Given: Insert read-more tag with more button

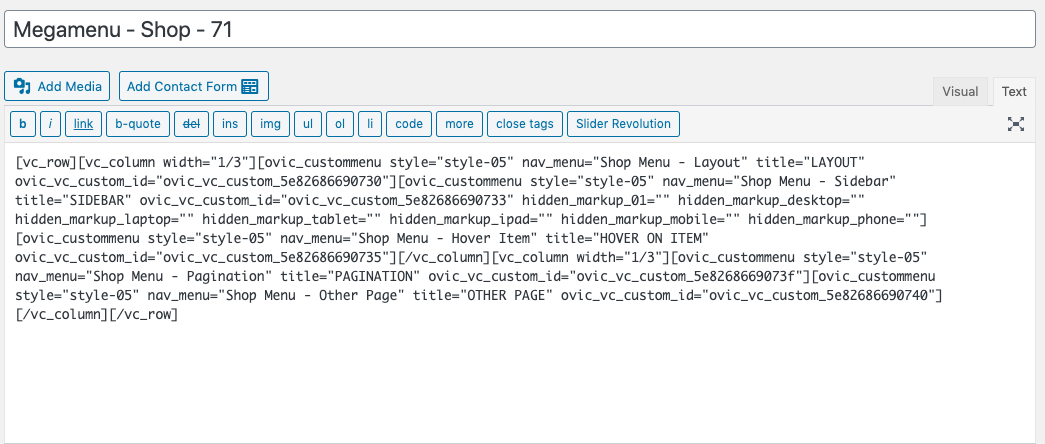Looking at the screenshot, I should point(460,124).
